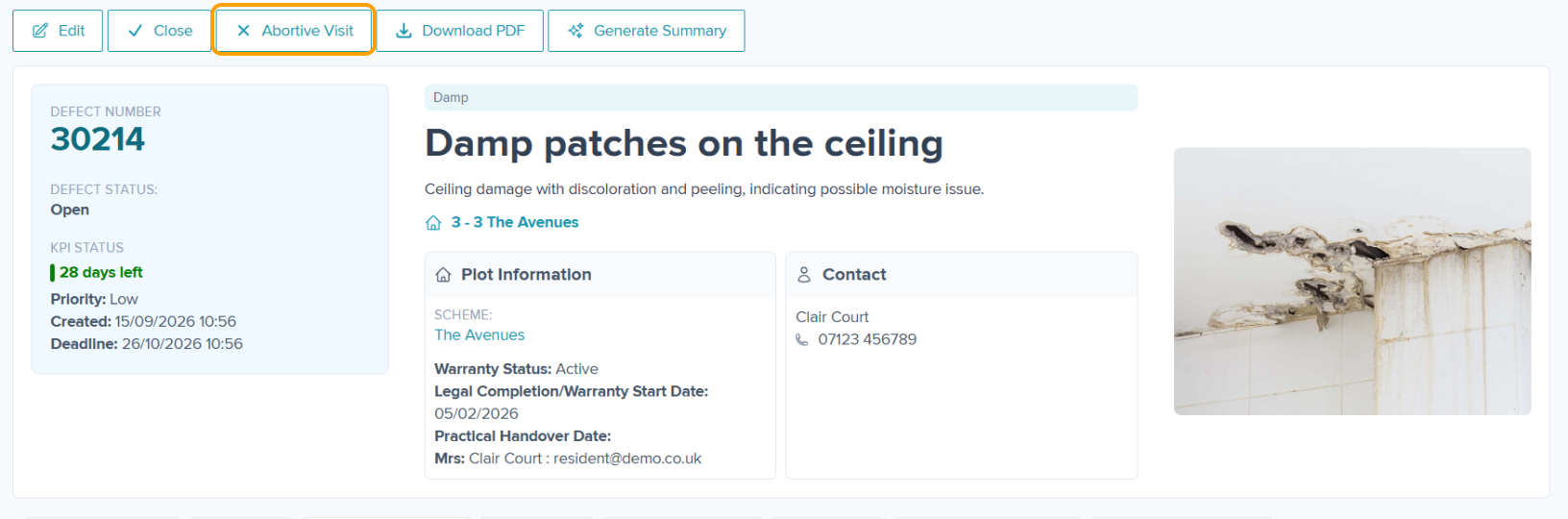
Task: Click the Download PDF arrow icon
Action: pyautogui.click(x=404, y=31)
